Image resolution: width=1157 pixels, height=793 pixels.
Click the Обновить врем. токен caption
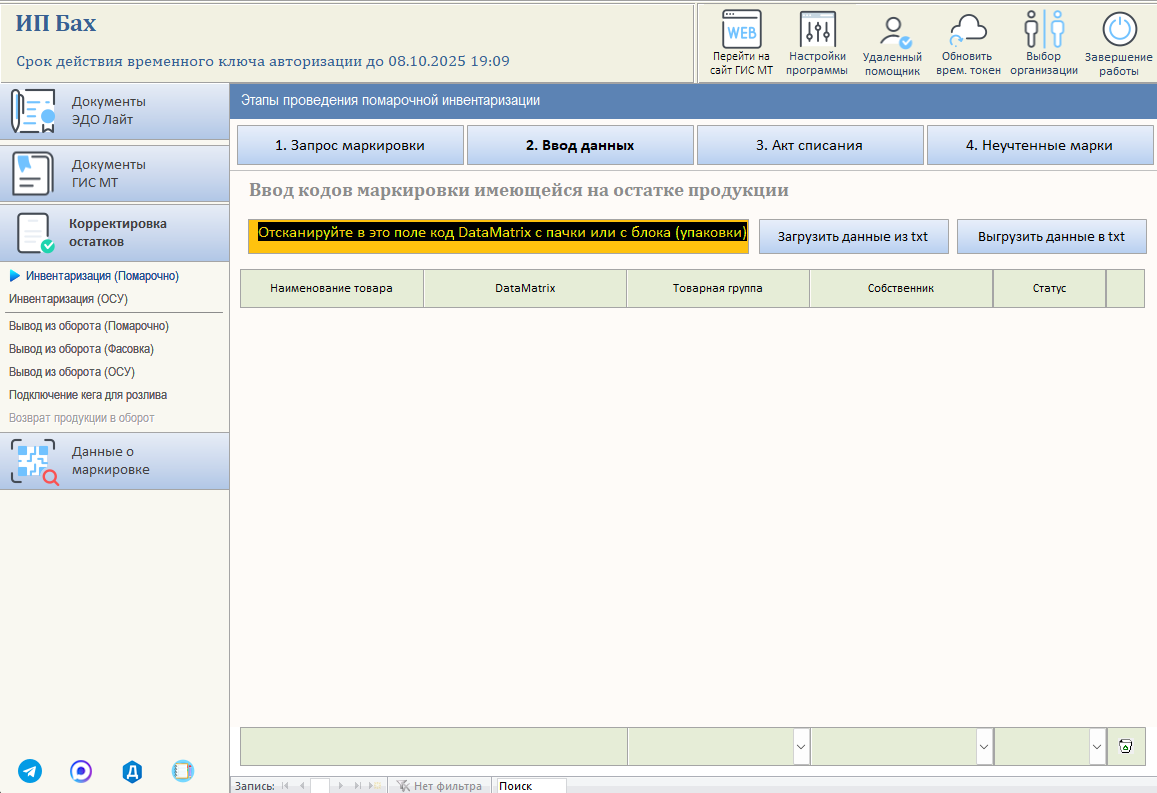click(968, 63)
